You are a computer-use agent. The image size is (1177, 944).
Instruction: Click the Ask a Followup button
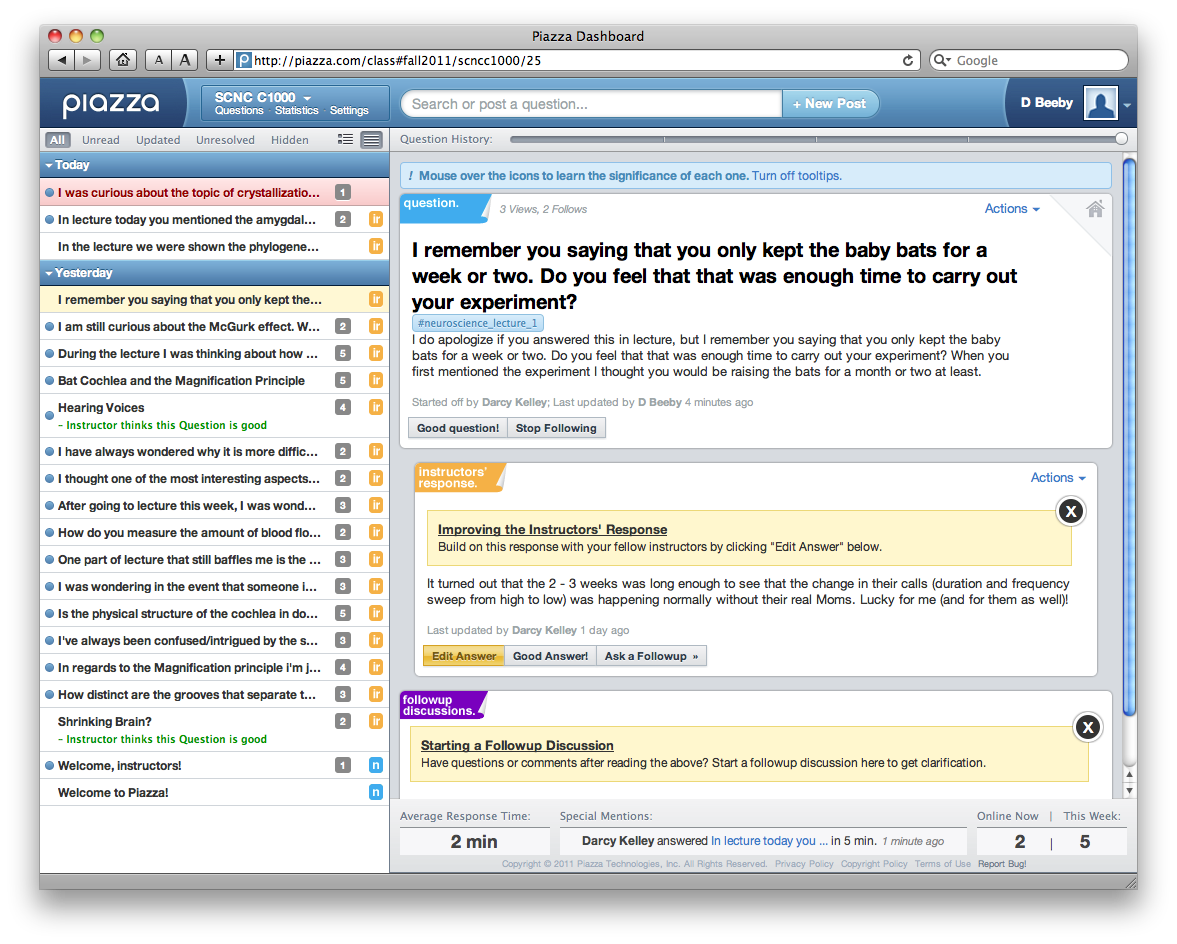click(x=651, y=656)
